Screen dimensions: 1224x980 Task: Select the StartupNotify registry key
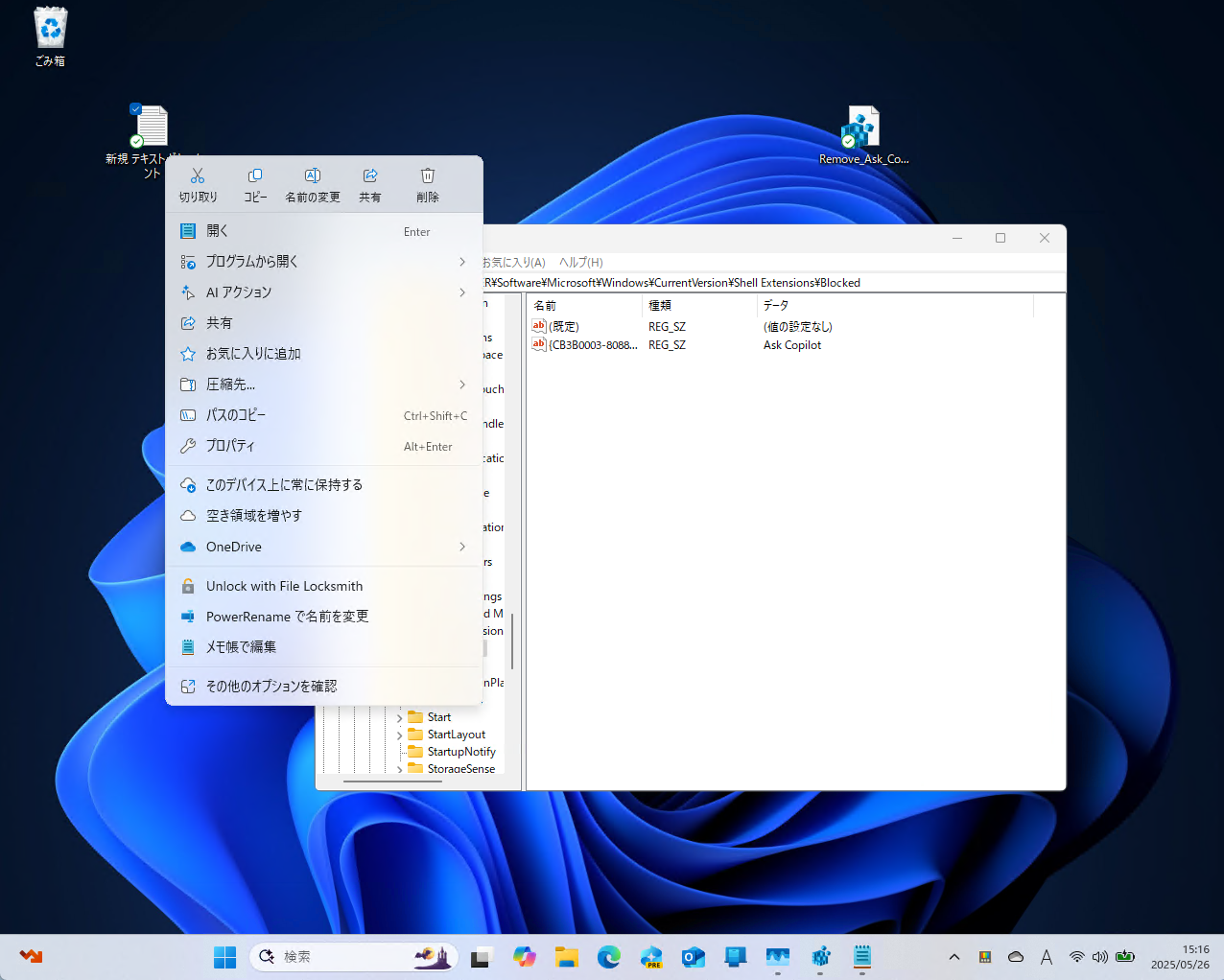coord(461,752)
